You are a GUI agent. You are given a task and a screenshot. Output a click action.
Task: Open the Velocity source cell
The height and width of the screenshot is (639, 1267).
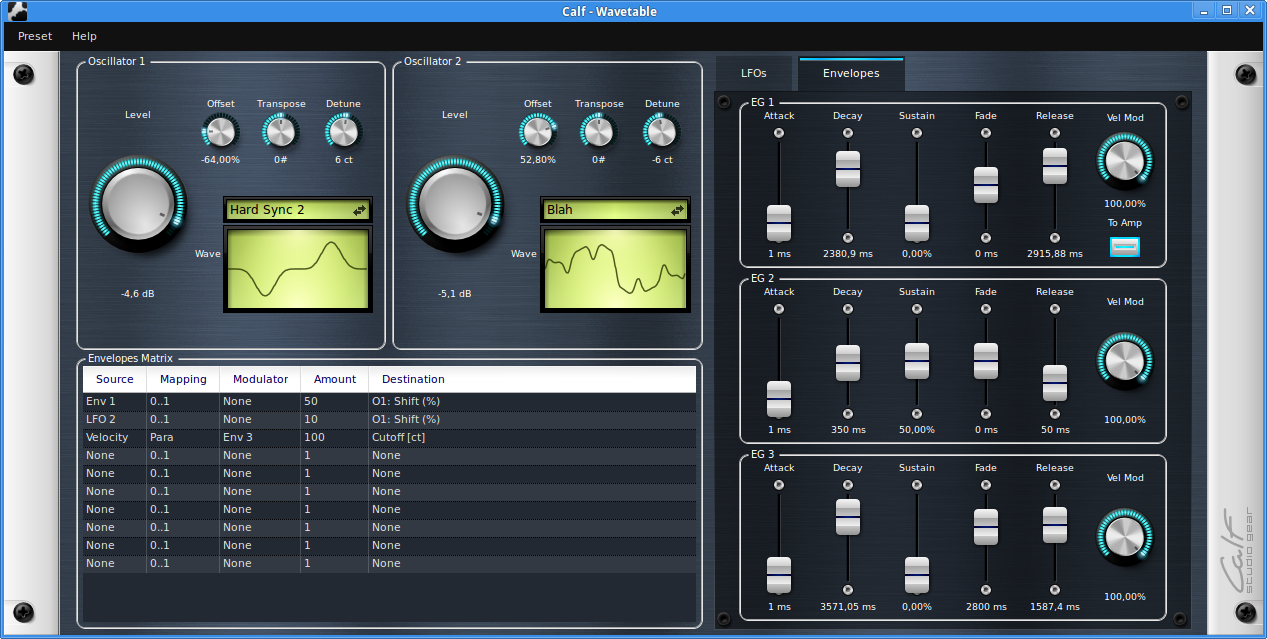115,437
